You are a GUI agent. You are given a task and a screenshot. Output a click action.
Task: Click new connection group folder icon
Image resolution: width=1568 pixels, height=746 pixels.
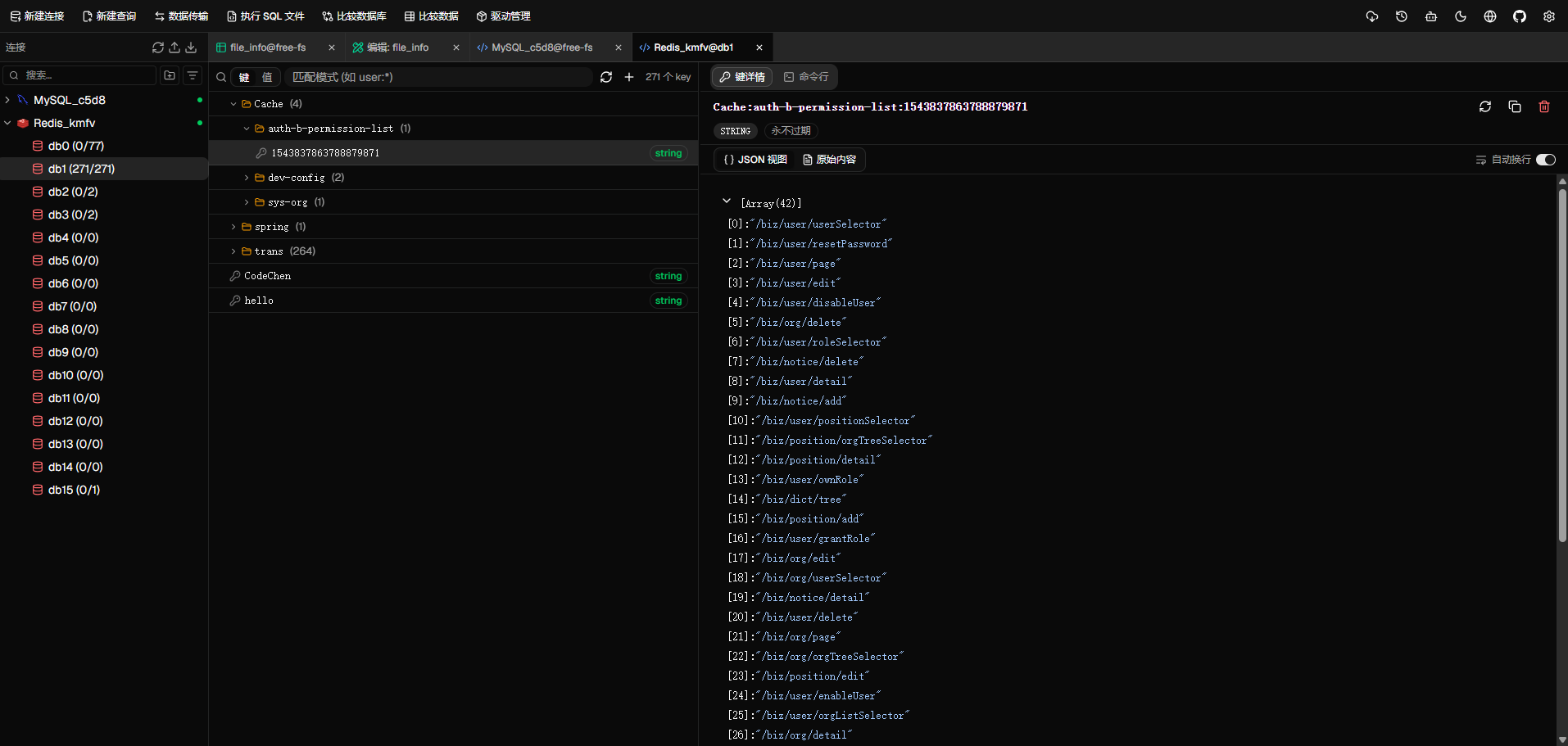point(170,75)
